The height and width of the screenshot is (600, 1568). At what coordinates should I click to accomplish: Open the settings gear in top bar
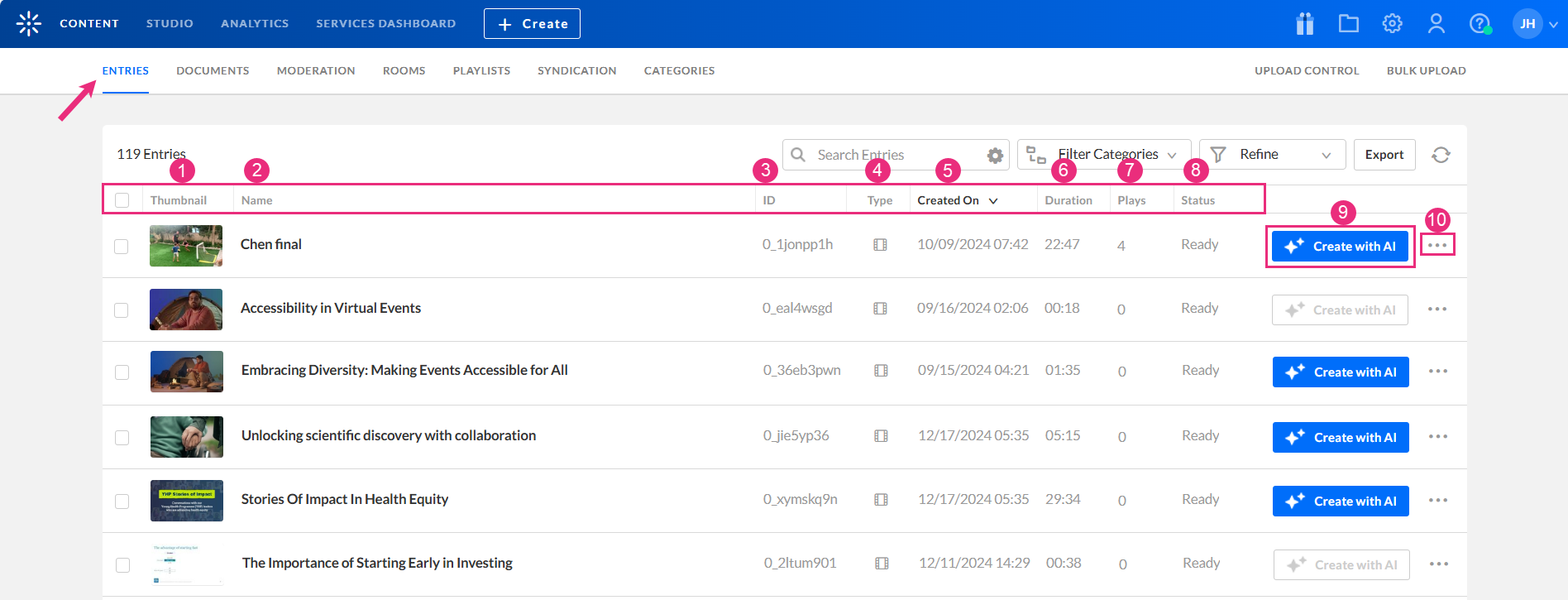point(1393,24)
